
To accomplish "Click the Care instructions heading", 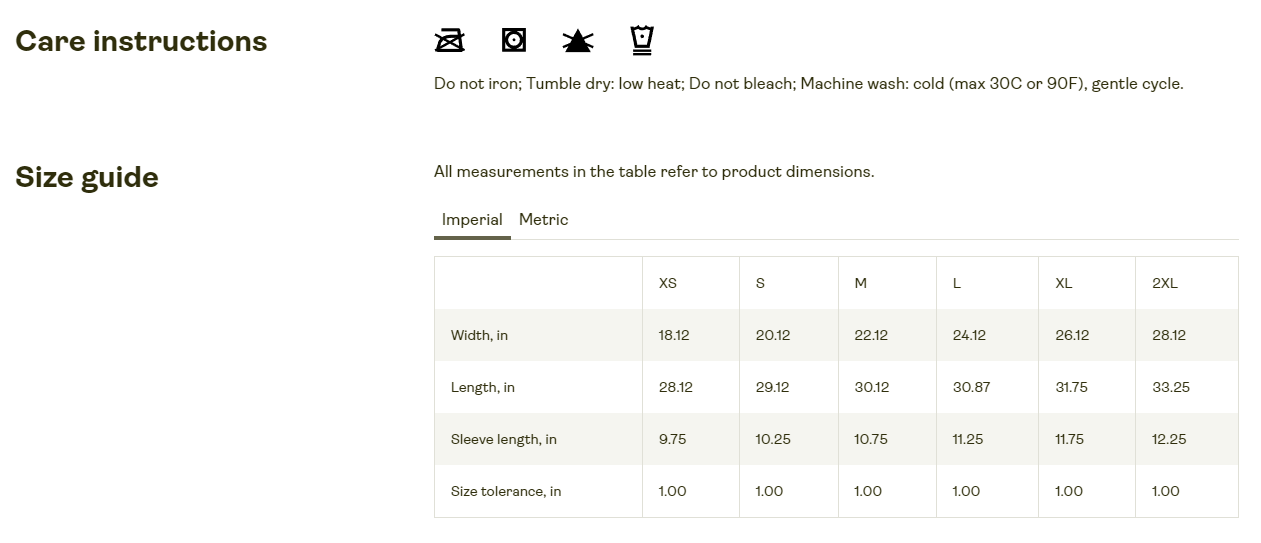I will pos(141,41).
